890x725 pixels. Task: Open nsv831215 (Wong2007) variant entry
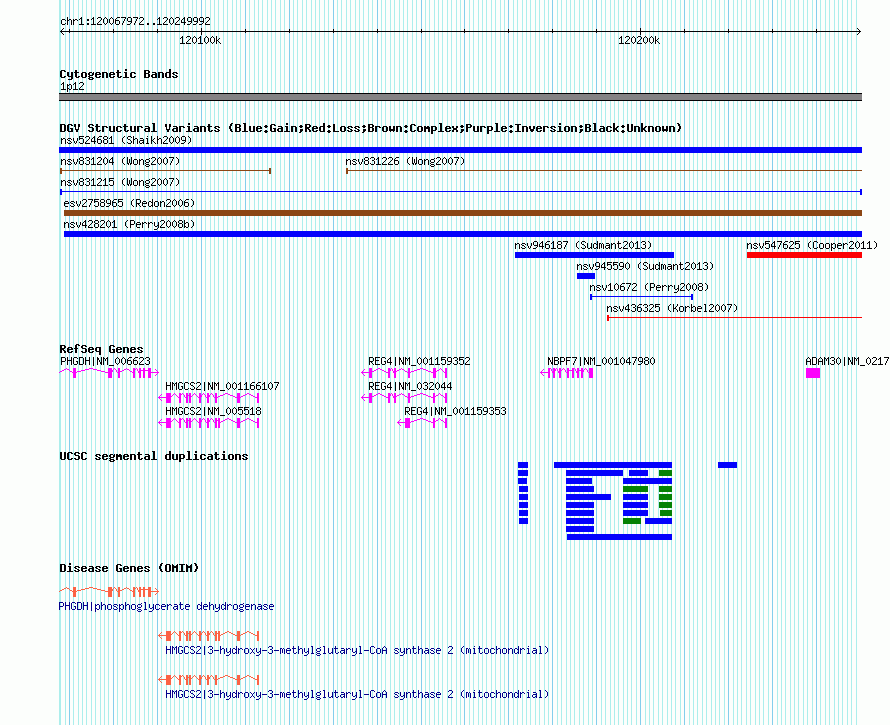click(x=120, y=182)
